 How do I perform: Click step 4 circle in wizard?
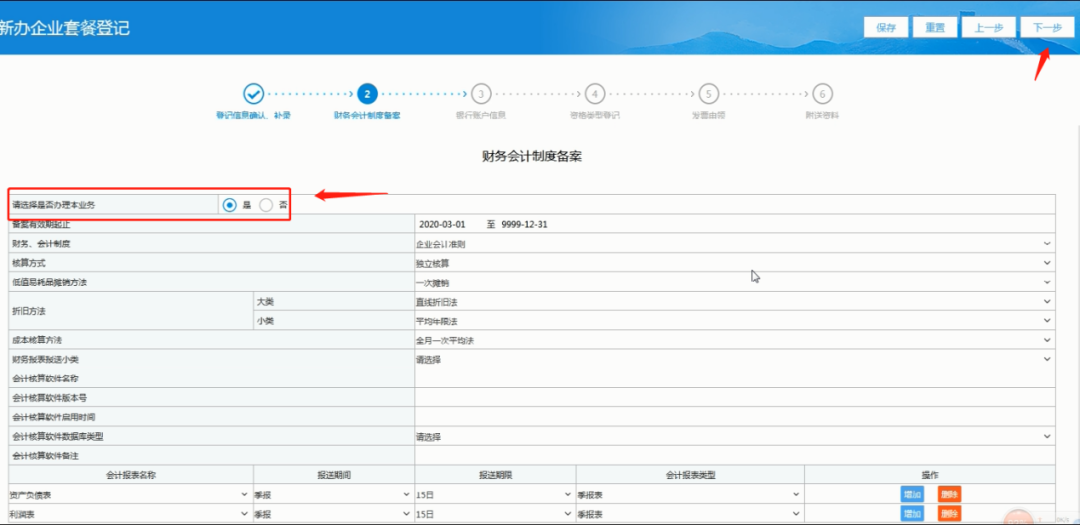click(595, 94)
